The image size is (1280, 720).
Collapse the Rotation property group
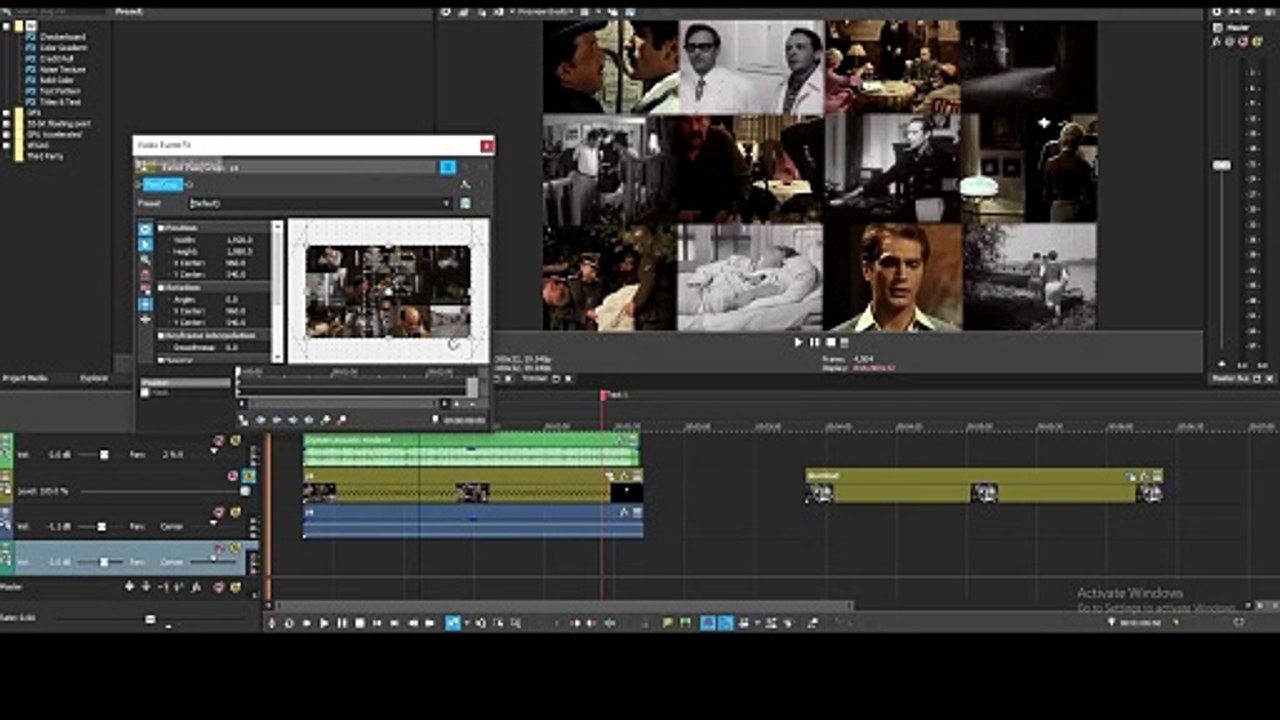pyautogui.click(x=161, y=288)
